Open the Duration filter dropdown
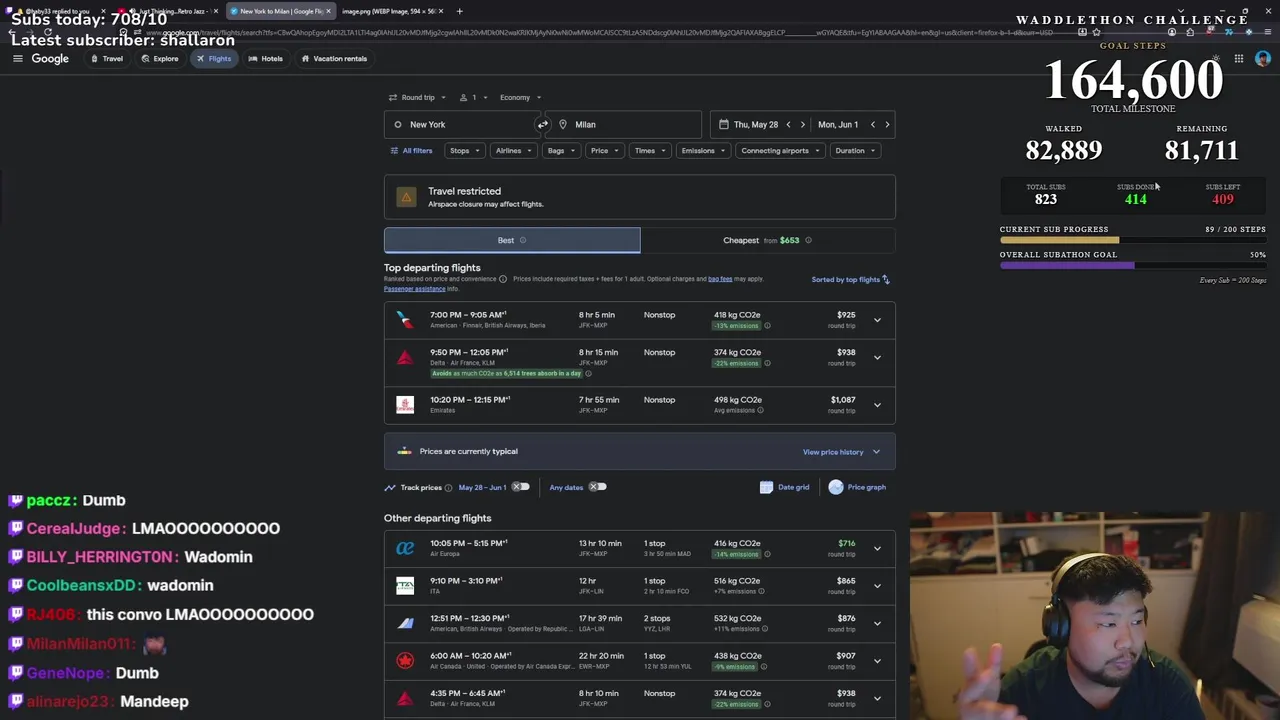The image size is (1280, 720). pyautogui.click(x=855, y=150)
